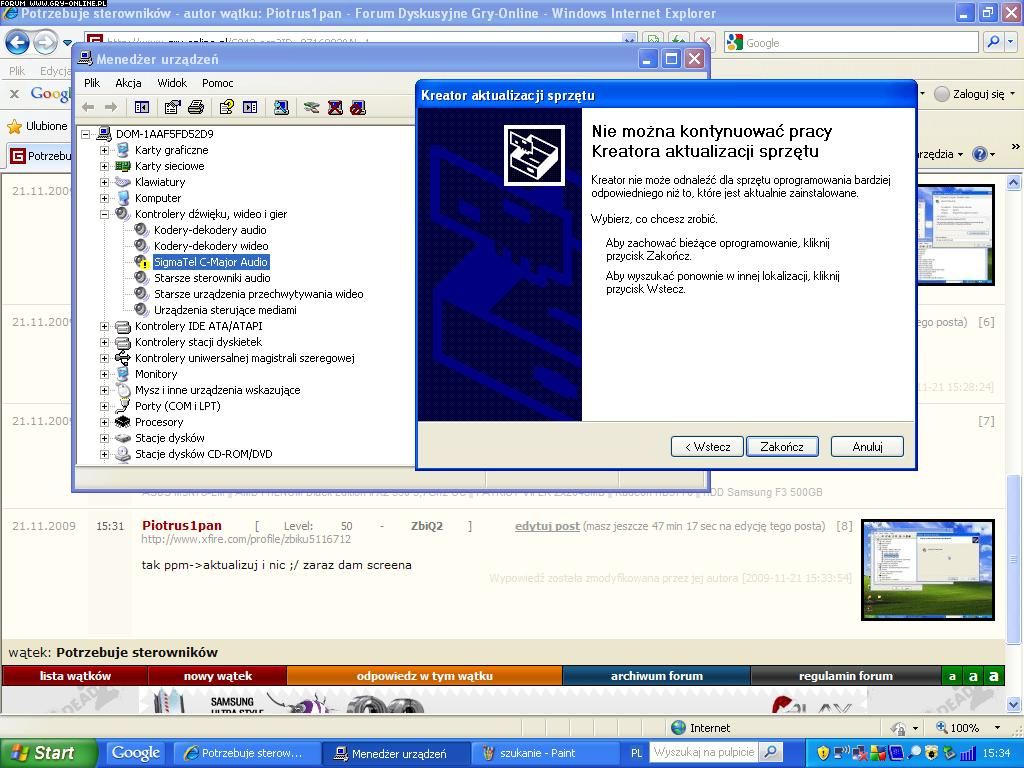
Task: Click the Update driver toolbar icon
Action: pos(312,107)
